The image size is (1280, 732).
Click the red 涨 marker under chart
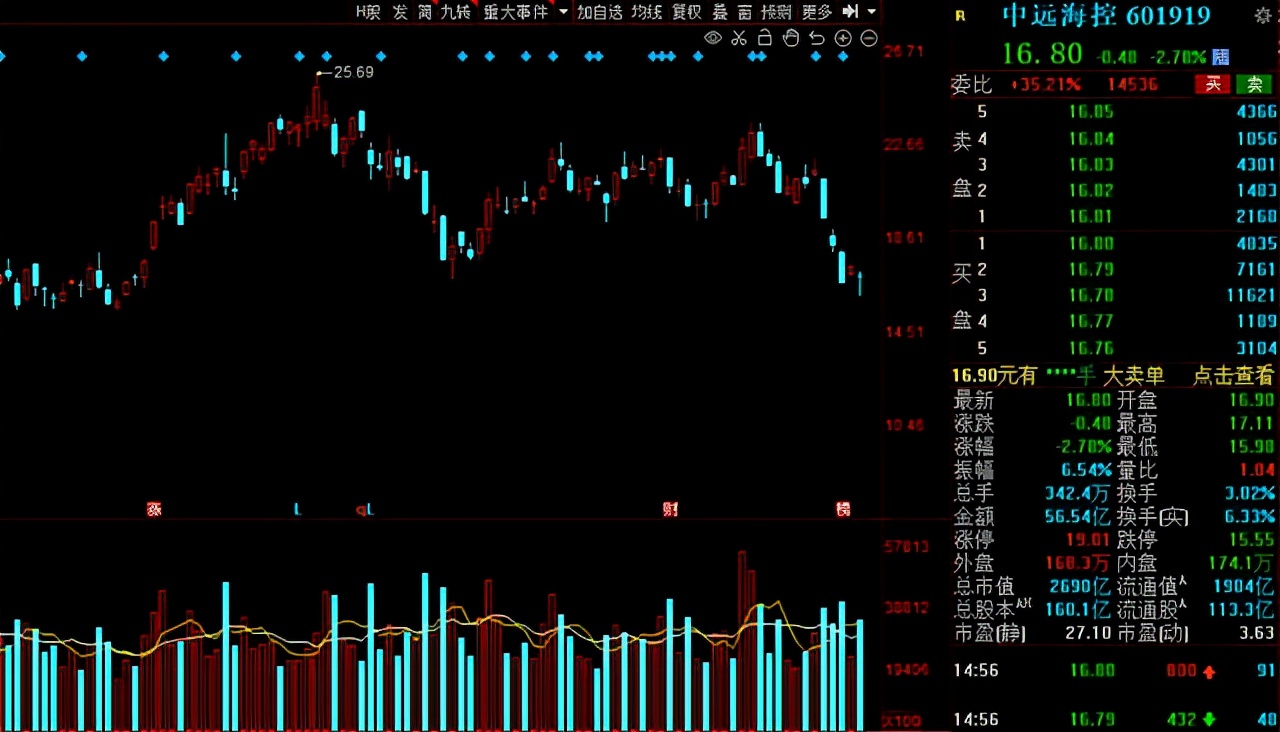click(154, 509)
